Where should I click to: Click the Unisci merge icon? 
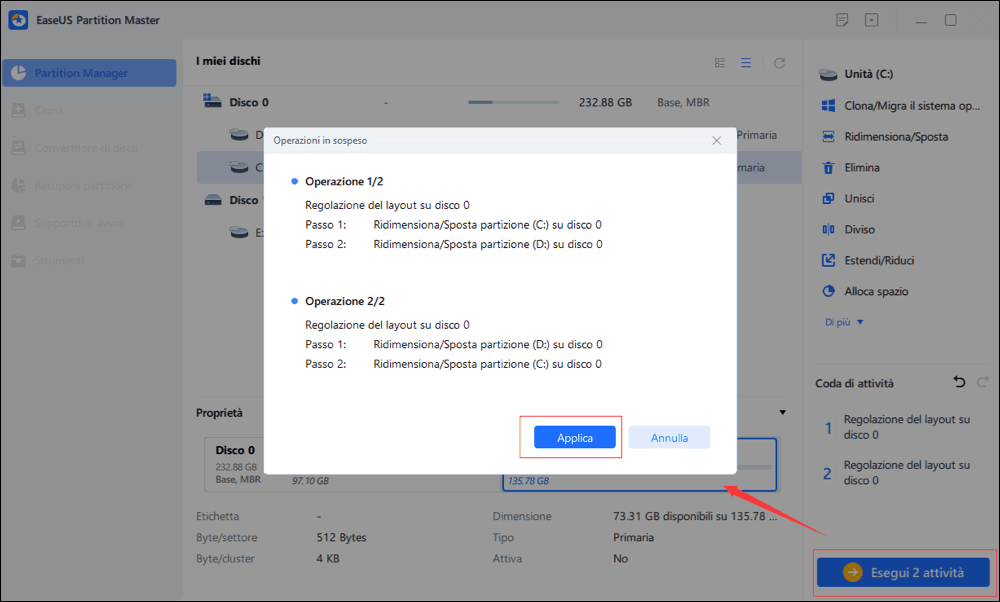[828, 198]
